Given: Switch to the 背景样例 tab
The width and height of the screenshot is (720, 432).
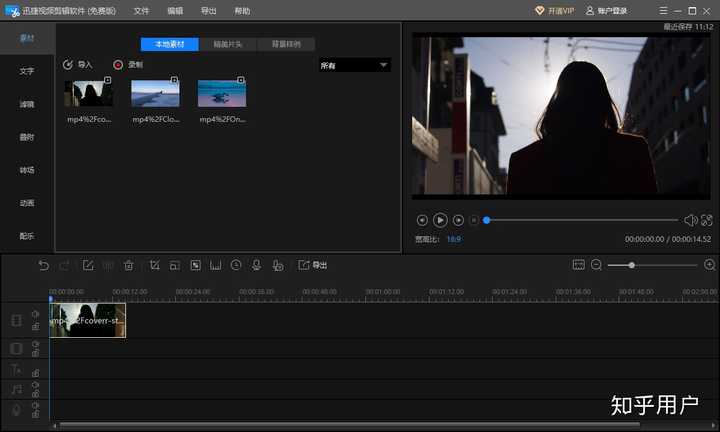Looking at the screenshot, I should [286, 44].
